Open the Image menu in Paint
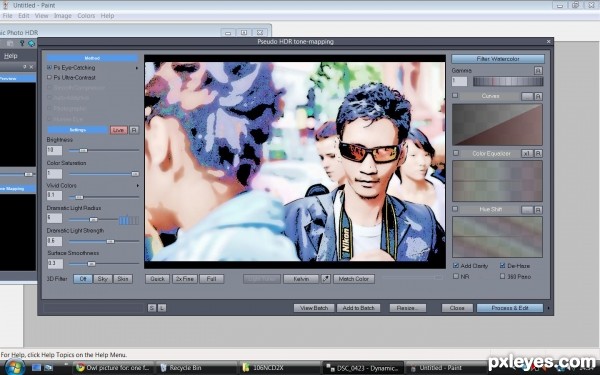 tap(63, 16)
